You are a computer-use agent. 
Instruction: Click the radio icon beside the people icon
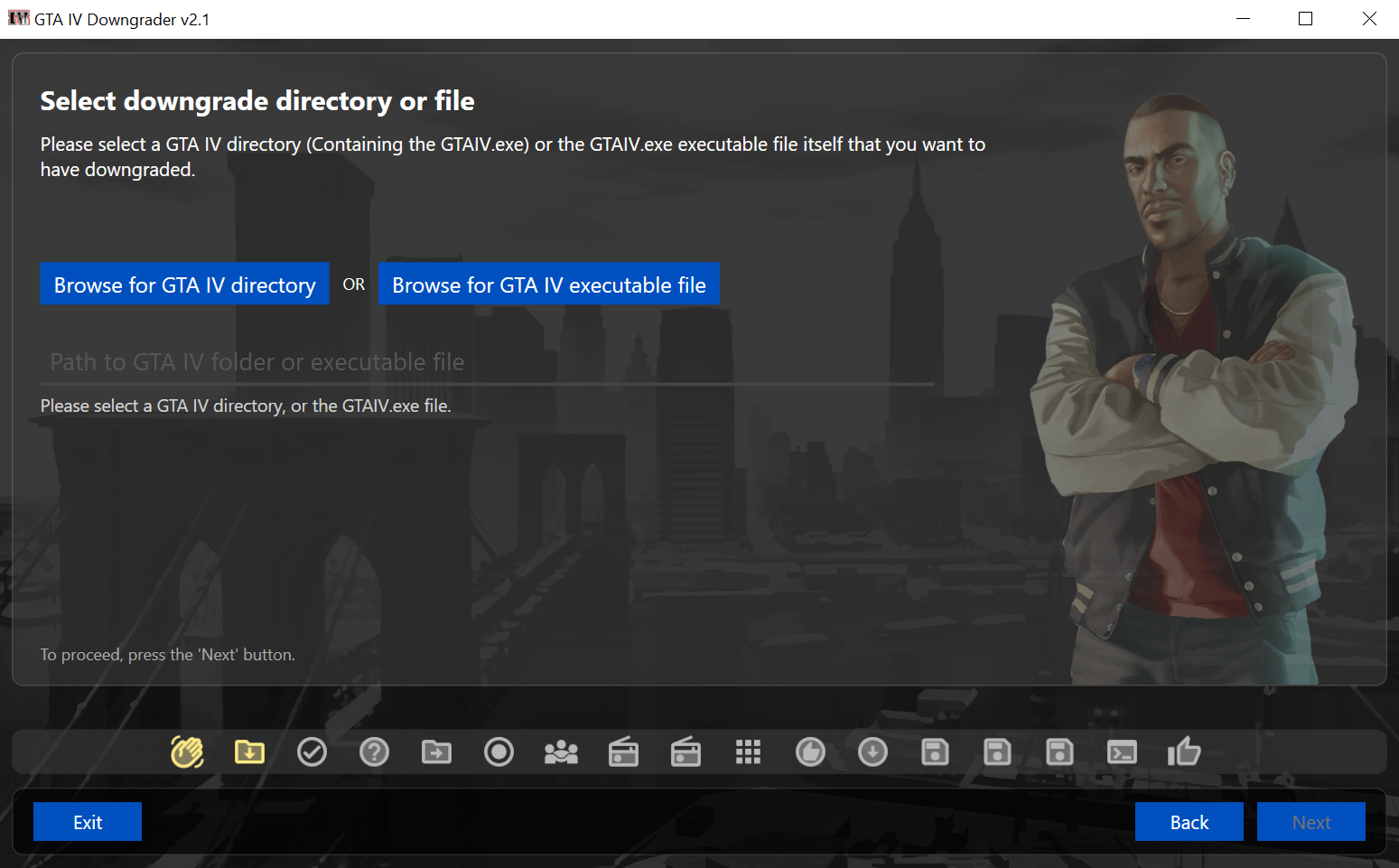[623, 751]
